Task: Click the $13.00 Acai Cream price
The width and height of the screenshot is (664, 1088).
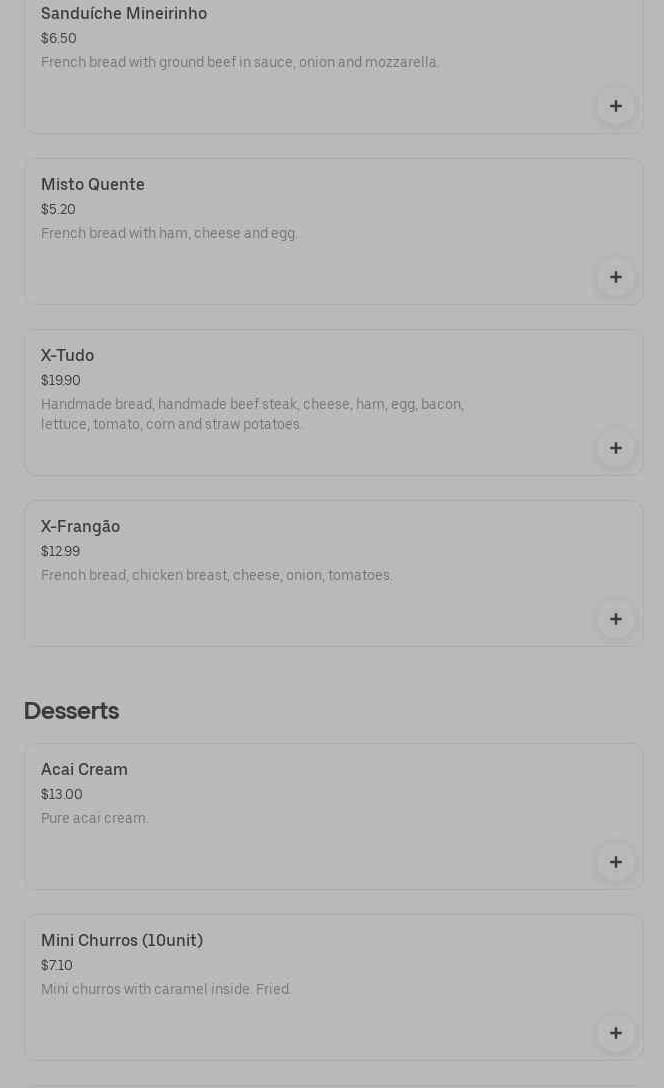Action: (x=62, y=795)
